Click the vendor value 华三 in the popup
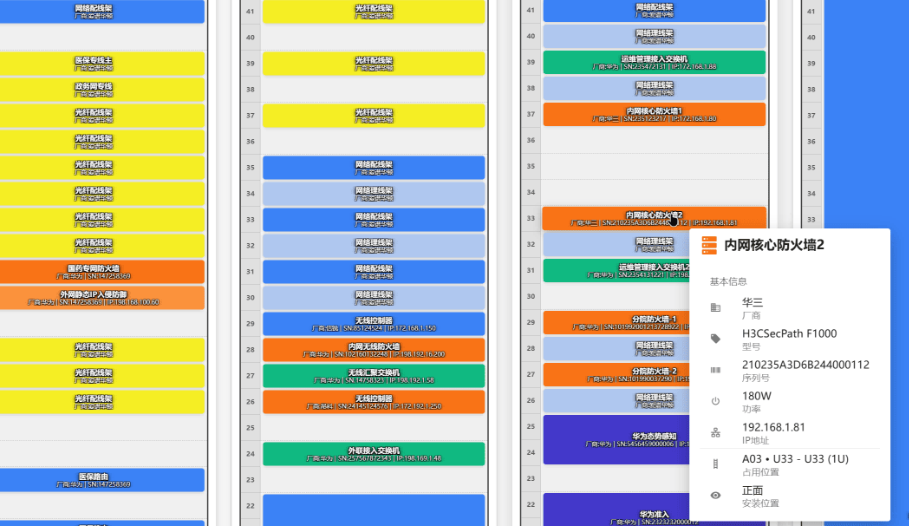Screen dimensions: 909x526 [x=752, y=303]
